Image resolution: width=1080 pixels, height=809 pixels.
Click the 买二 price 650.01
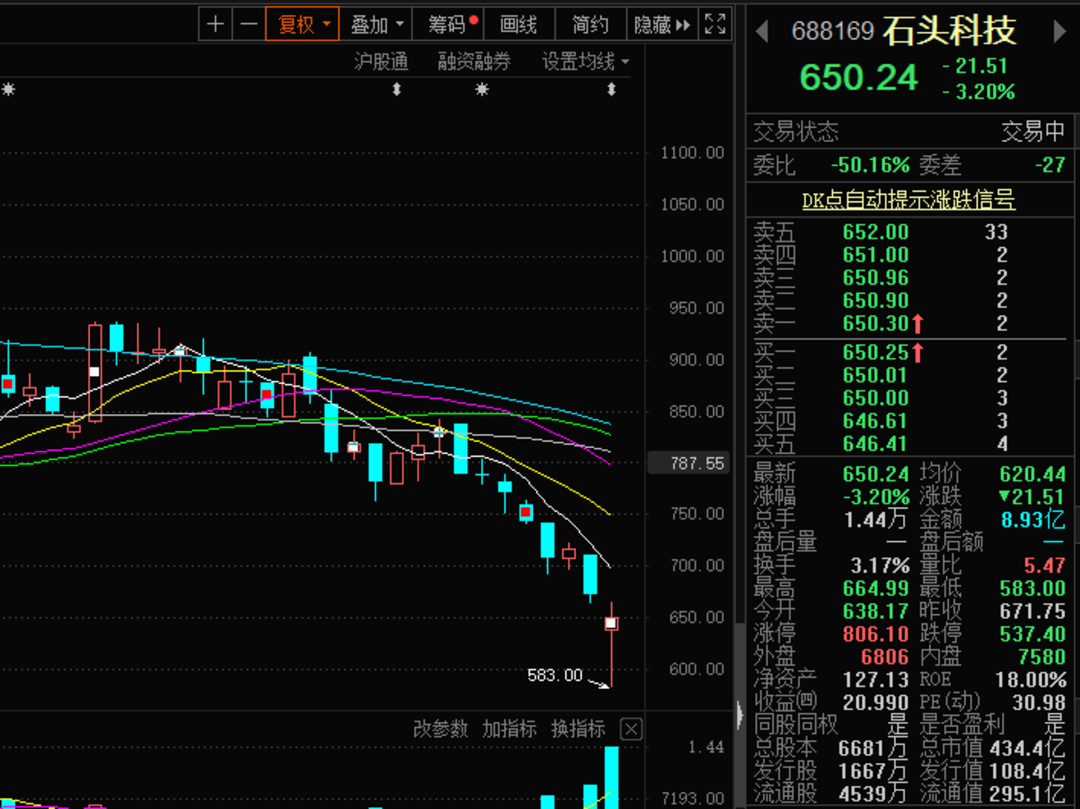coord(875,375)
